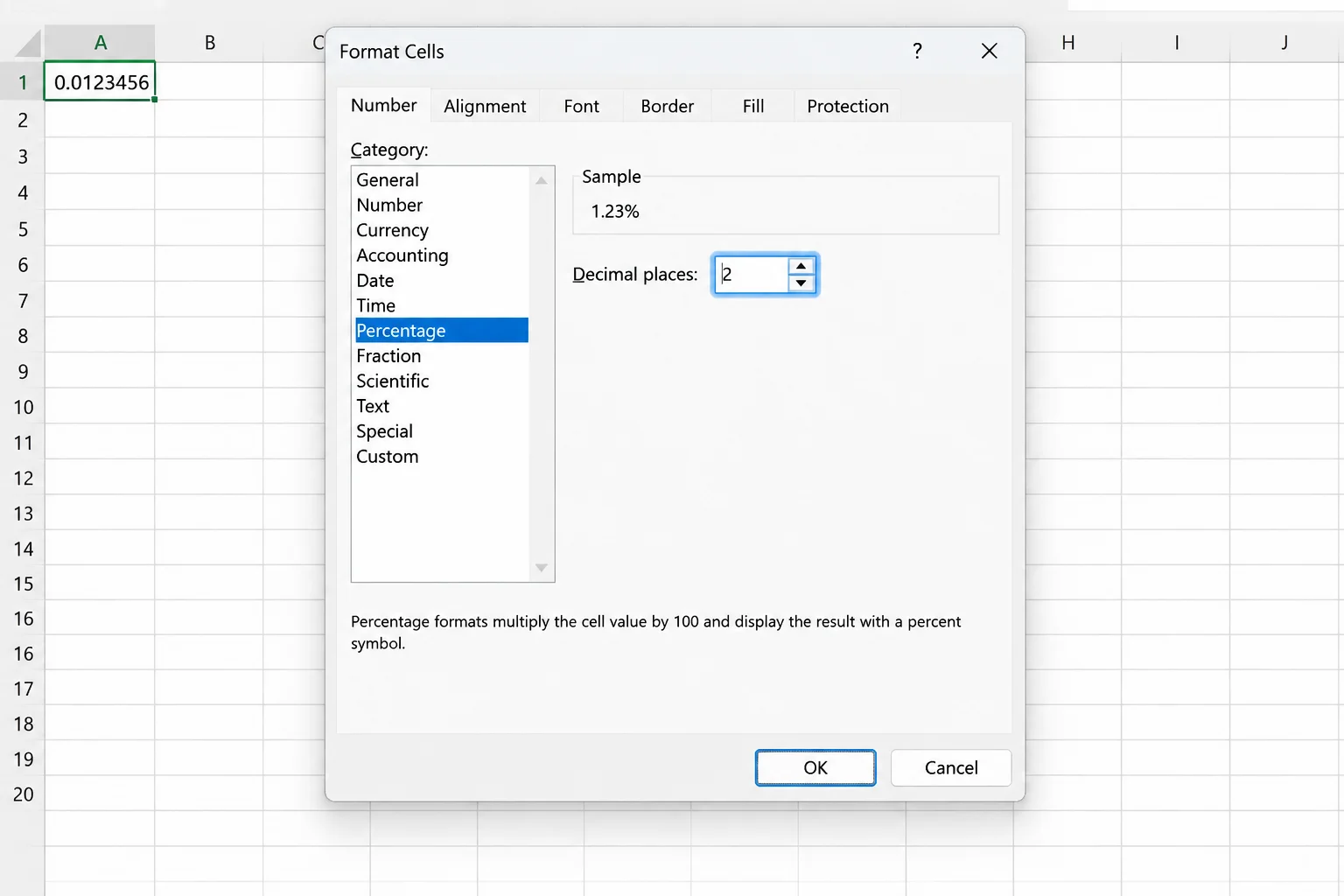Switch to the Protection tab

click(848, 106)
